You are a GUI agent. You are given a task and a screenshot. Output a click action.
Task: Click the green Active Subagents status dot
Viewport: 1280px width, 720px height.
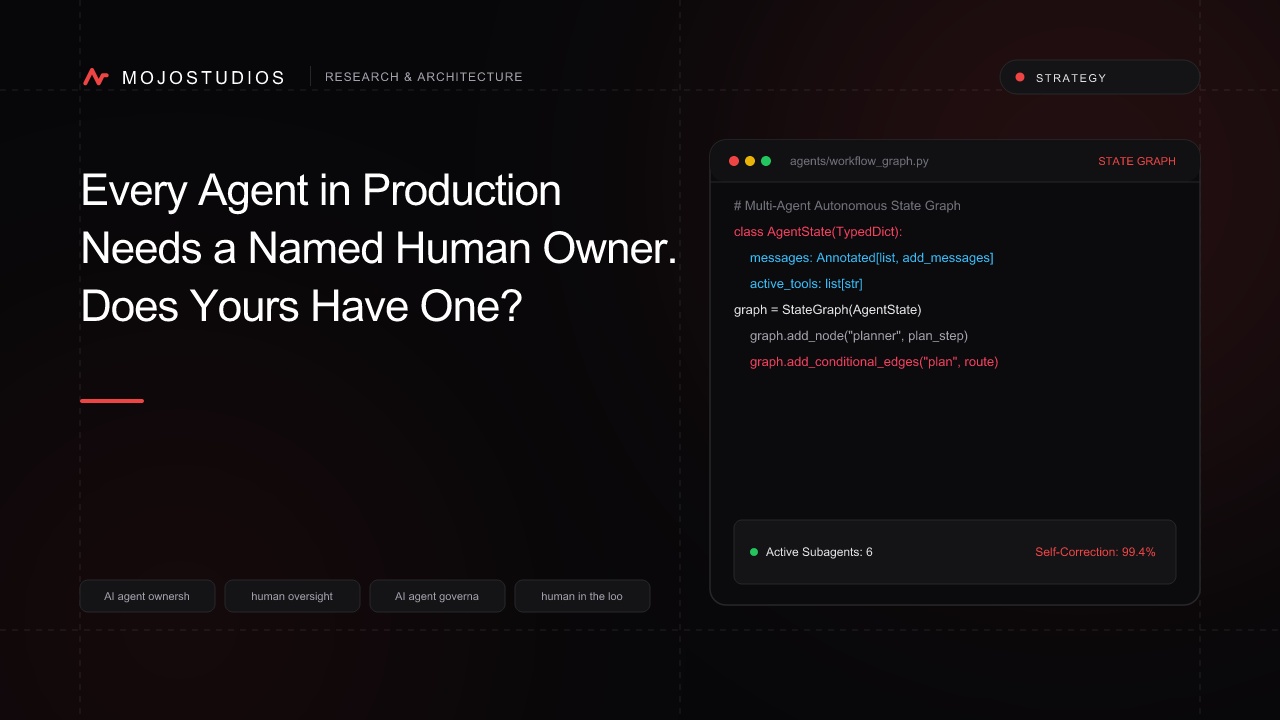(x=754, y=552)
